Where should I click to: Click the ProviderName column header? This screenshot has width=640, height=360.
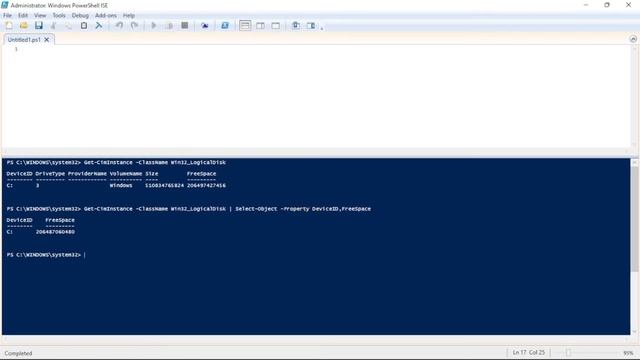point(87,173)
